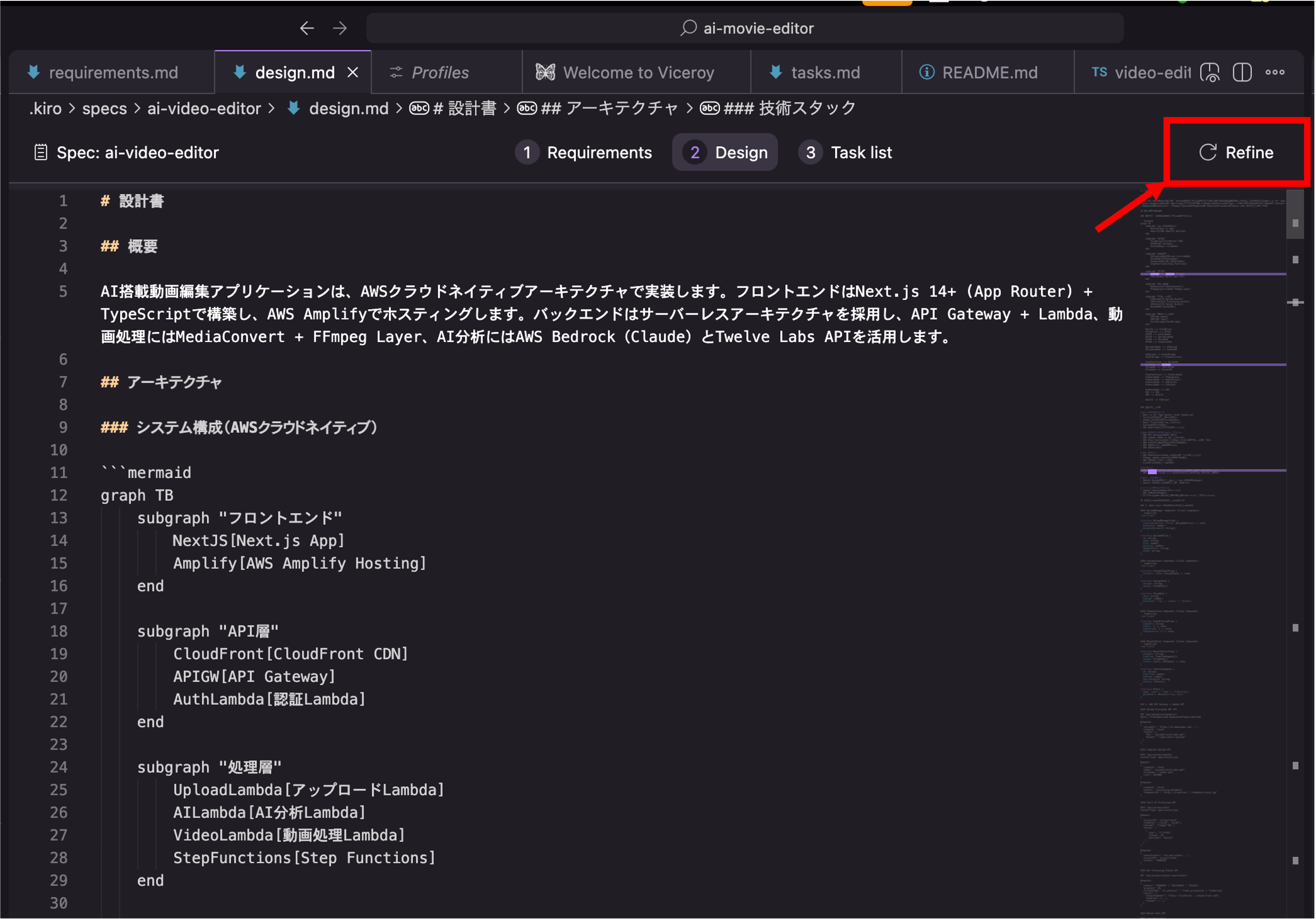
Task: Click the search magnifier icon
Action: tap(688, 28)
